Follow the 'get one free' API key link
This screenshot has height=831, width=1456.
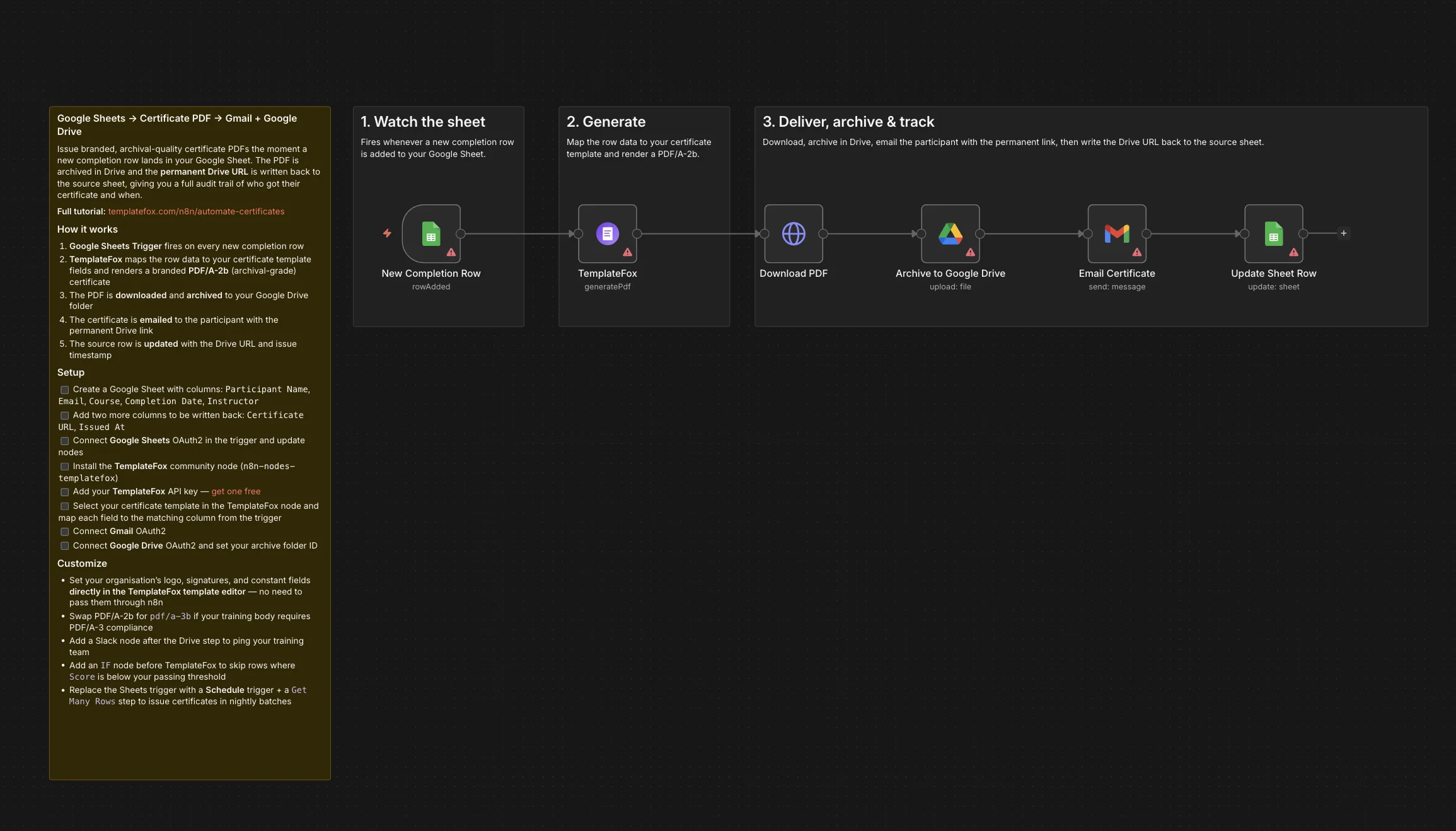(x=236, y=492)
